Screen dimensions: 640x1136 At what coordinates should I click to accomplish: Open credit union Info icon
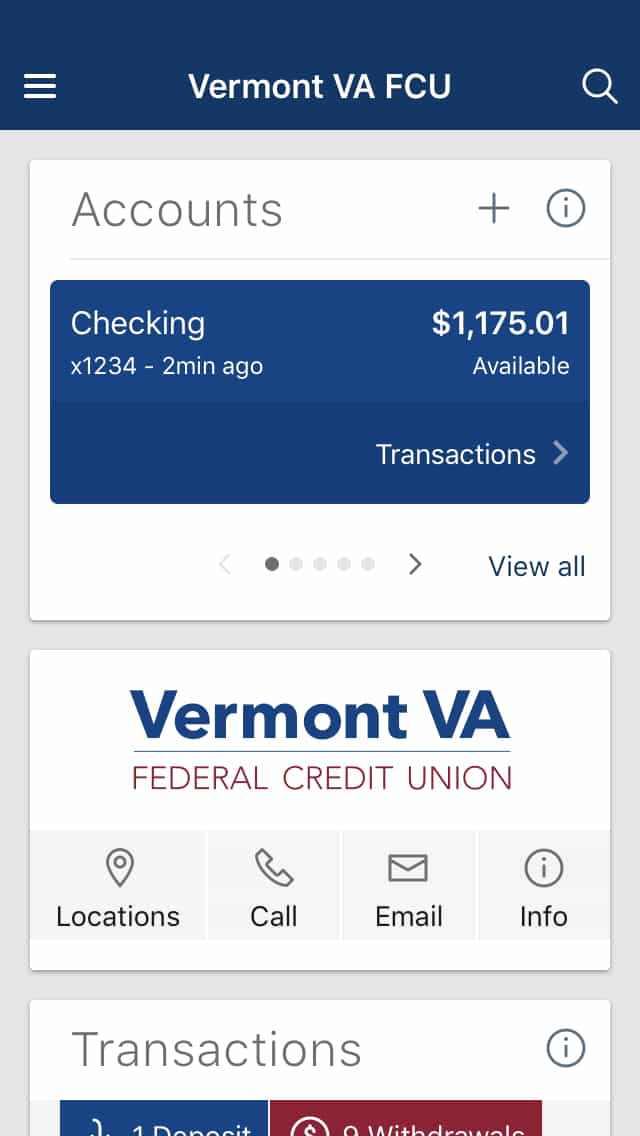544,868
